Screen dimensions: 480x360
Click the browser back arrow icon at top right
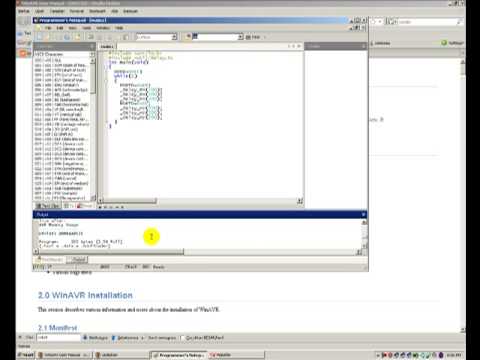click(374, 22)
